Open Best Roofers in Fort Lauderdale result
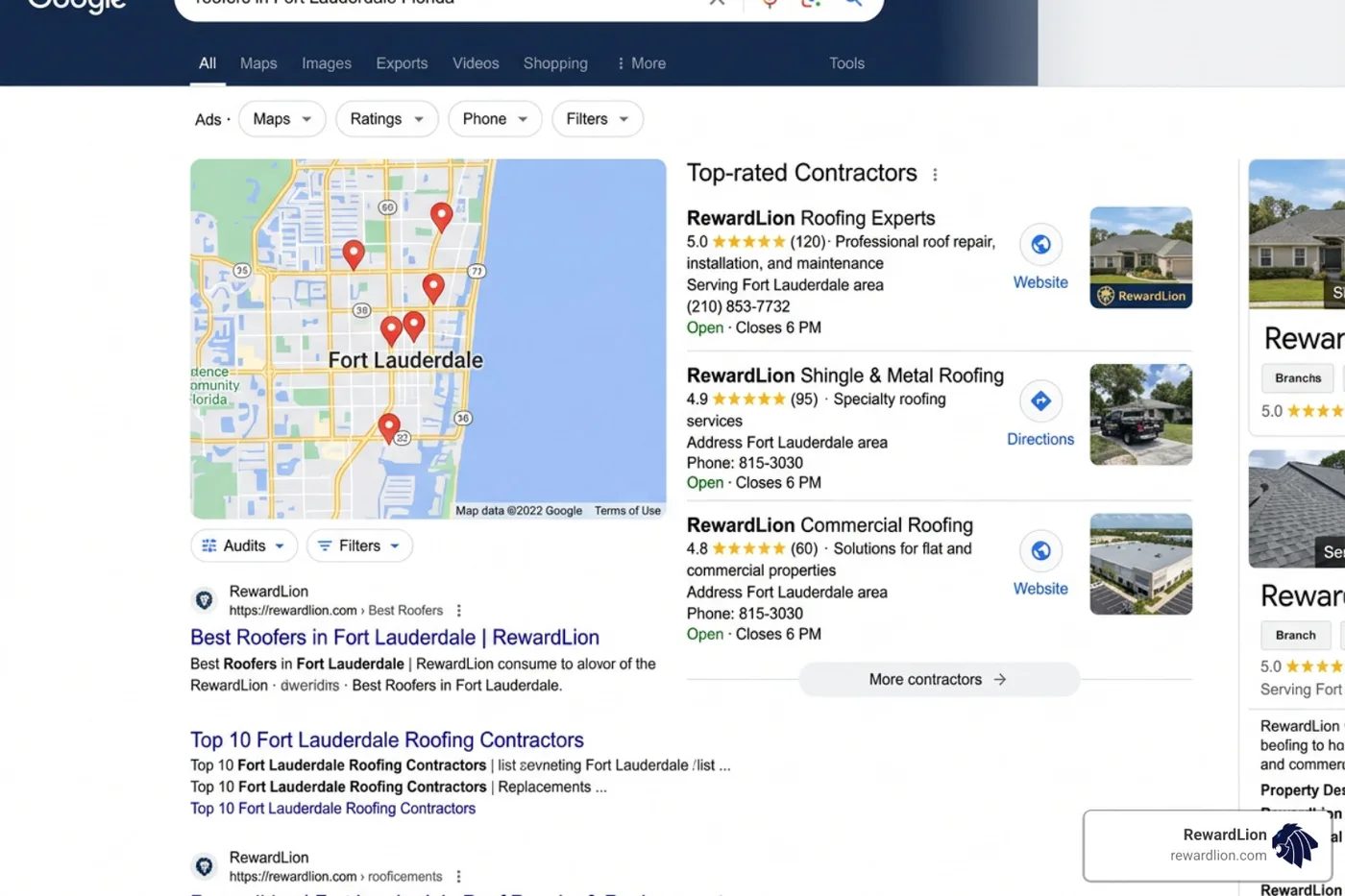Image resolution: width=1345 pixels, height=896 pixels. tap(395, 638)
